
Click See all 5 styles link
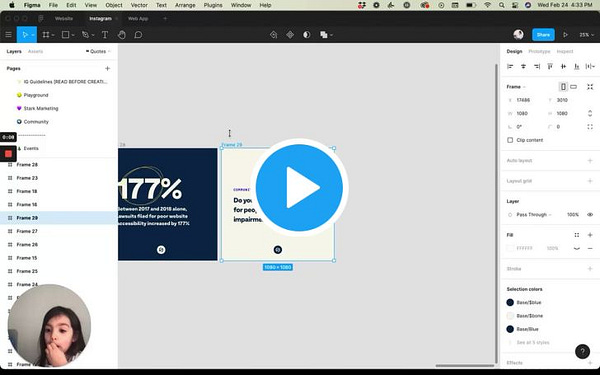(533, 342)
